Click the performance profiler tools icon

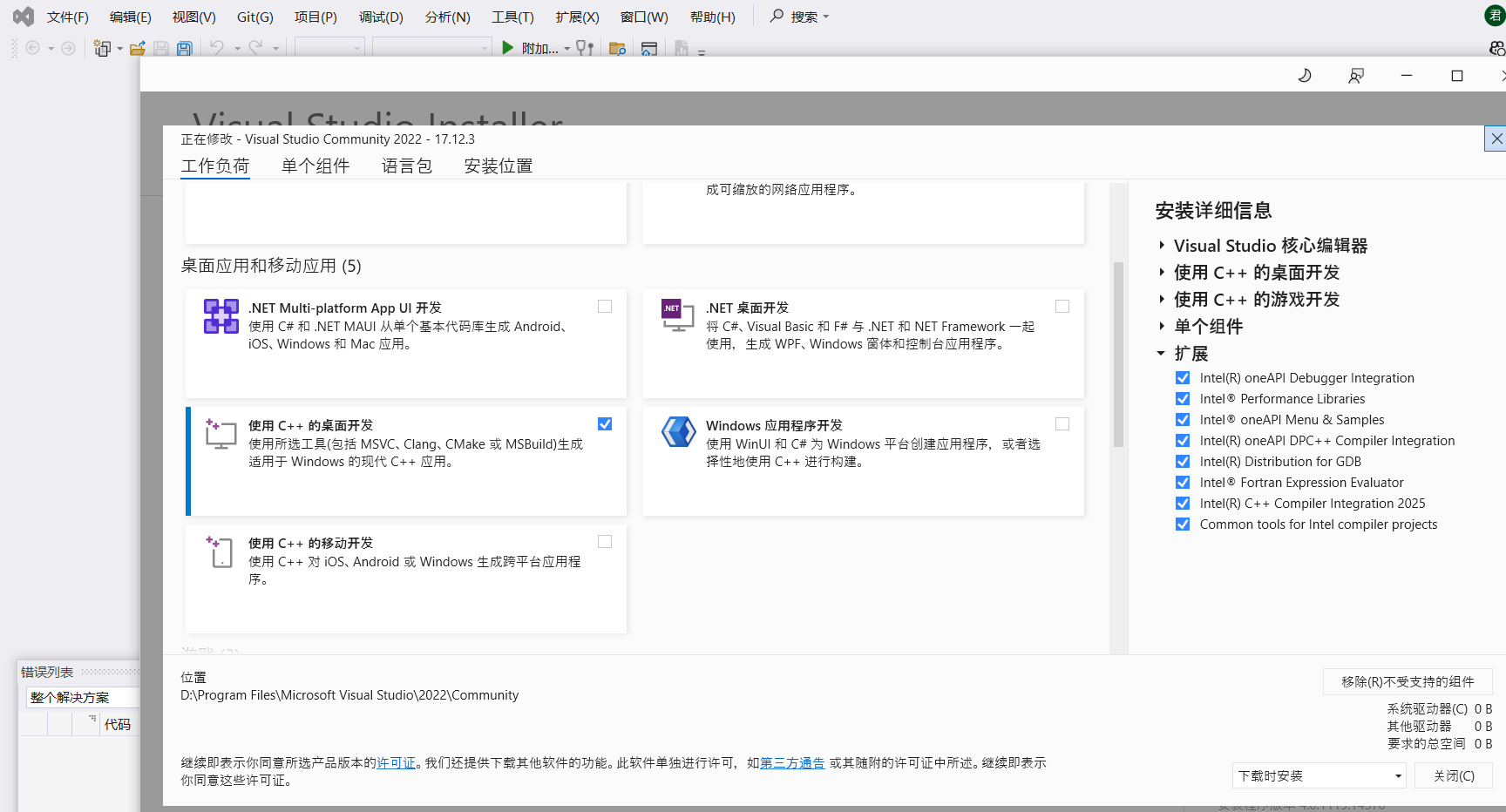coord(586,48)
